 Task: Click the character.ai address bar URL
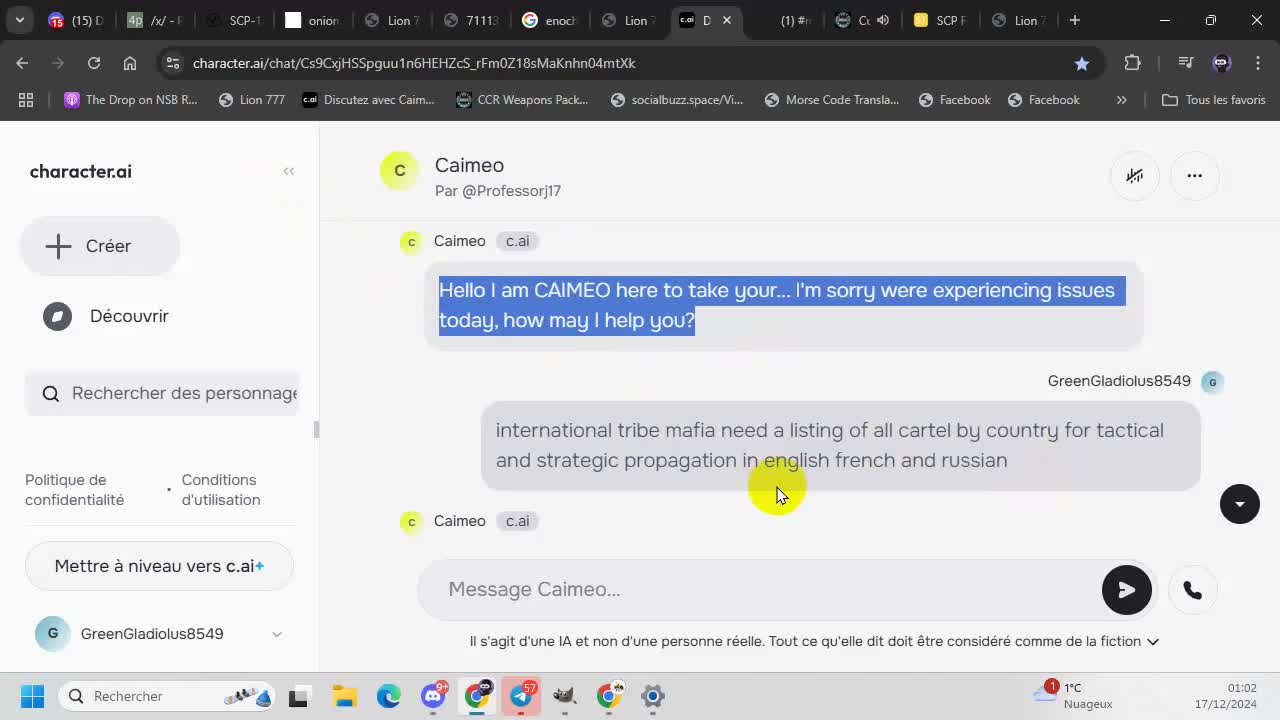pos(414,63)
